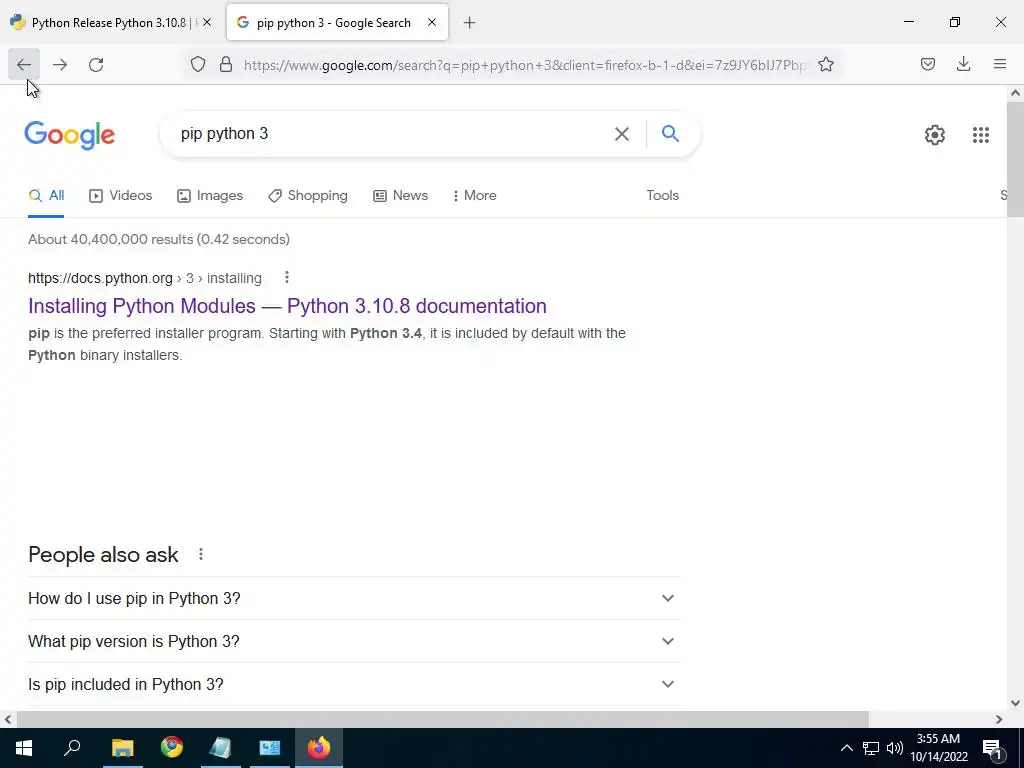Click horizontal scrollbar right arrow
The height and width of the screenshot is (768, 1024).
(999, 719)
